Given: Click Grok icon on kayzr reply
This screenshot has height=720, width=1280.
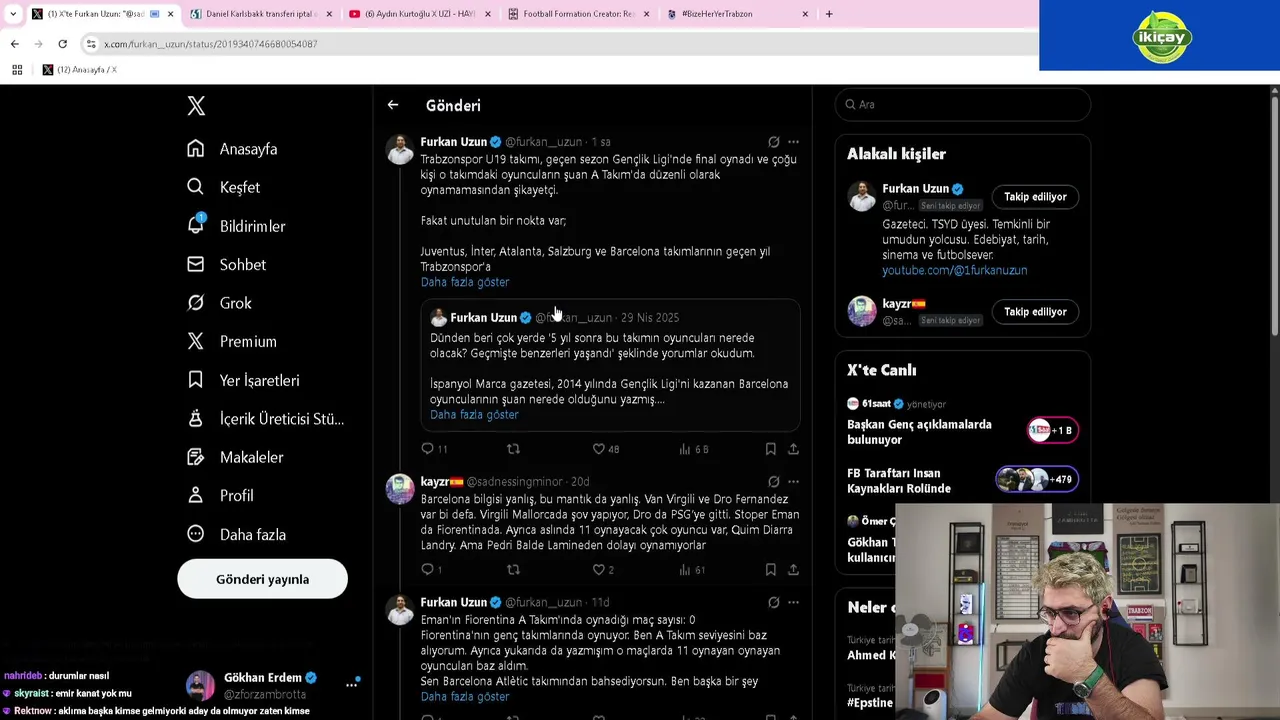Looking at the screenshot, I should 774,482.
